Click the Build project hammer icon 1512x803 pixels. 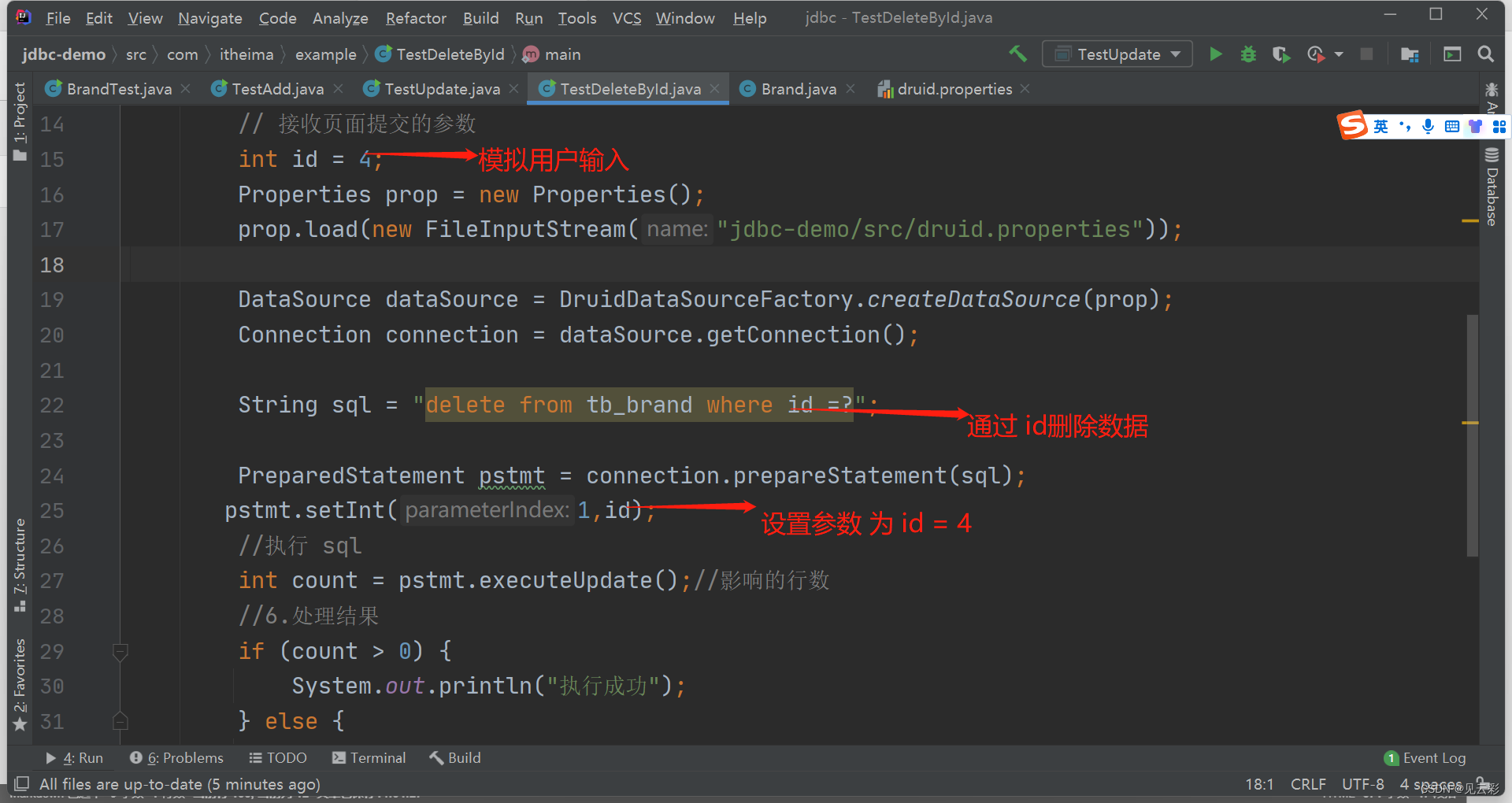click(1017, 54)
